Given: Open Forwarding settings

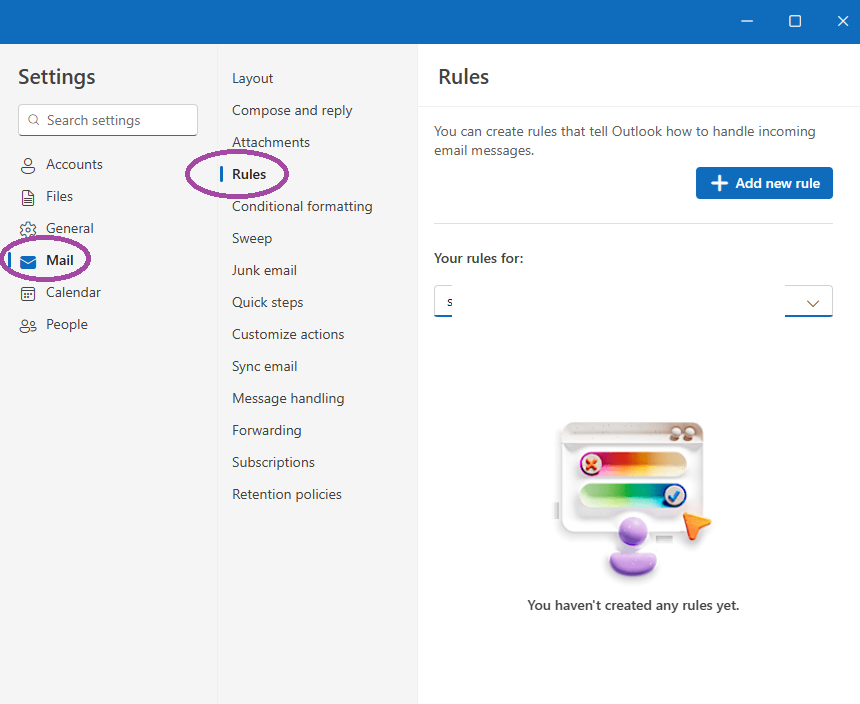Looking at the screenshot, I should click(x=267, y=430).
